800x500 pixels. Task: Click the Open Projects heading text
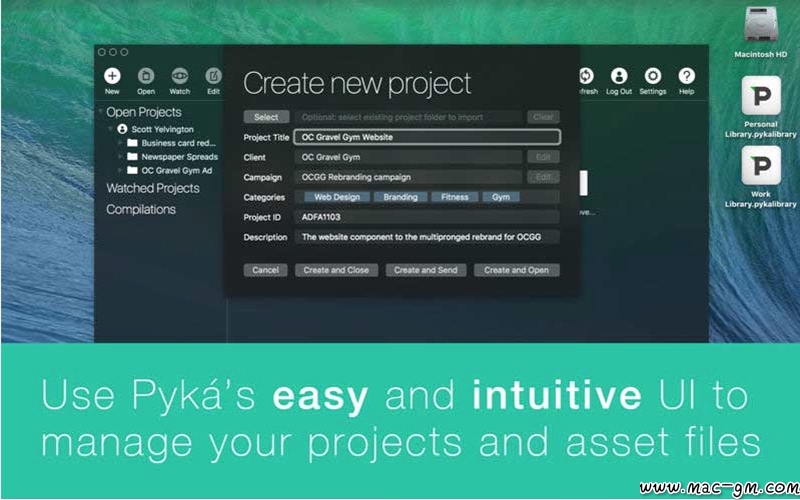143,112
